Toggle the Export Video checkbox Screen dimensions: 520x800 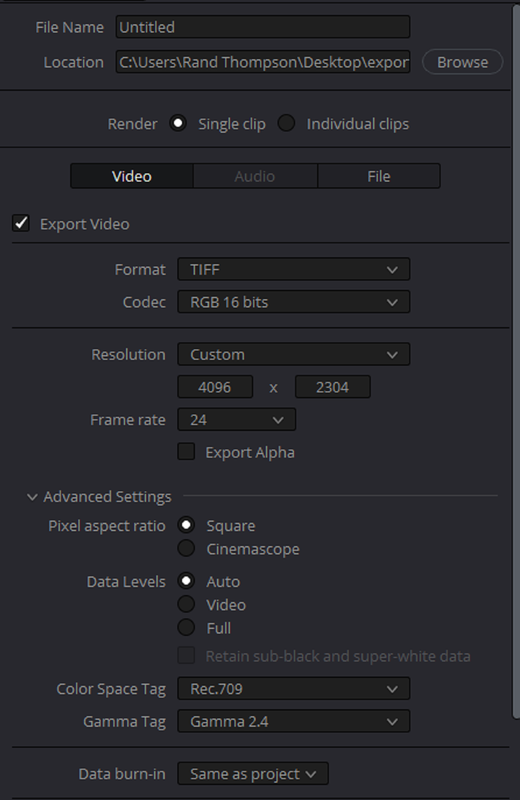pos(21,223)
